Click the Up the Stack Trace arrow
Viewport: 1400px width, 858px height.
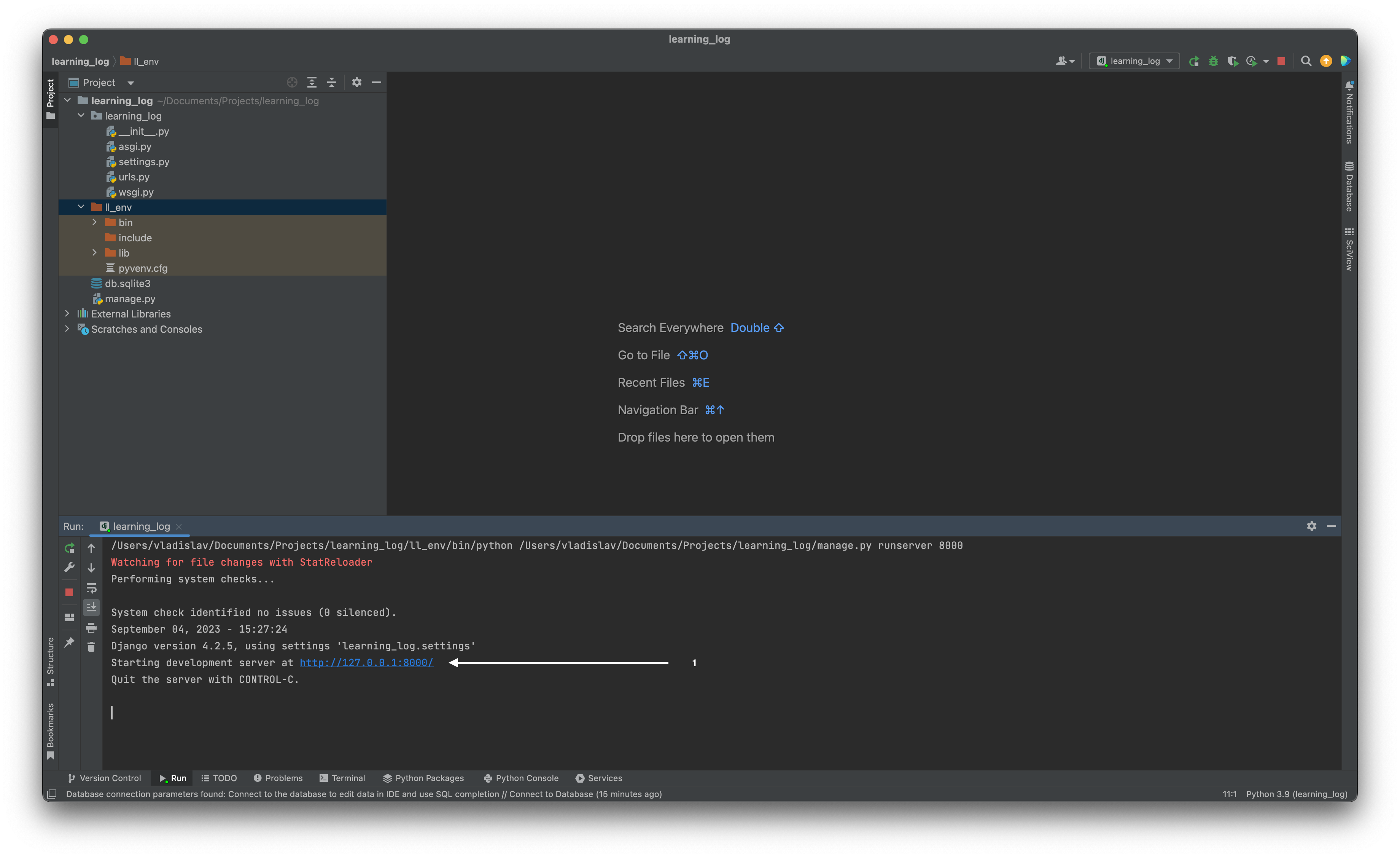[91, 547]
